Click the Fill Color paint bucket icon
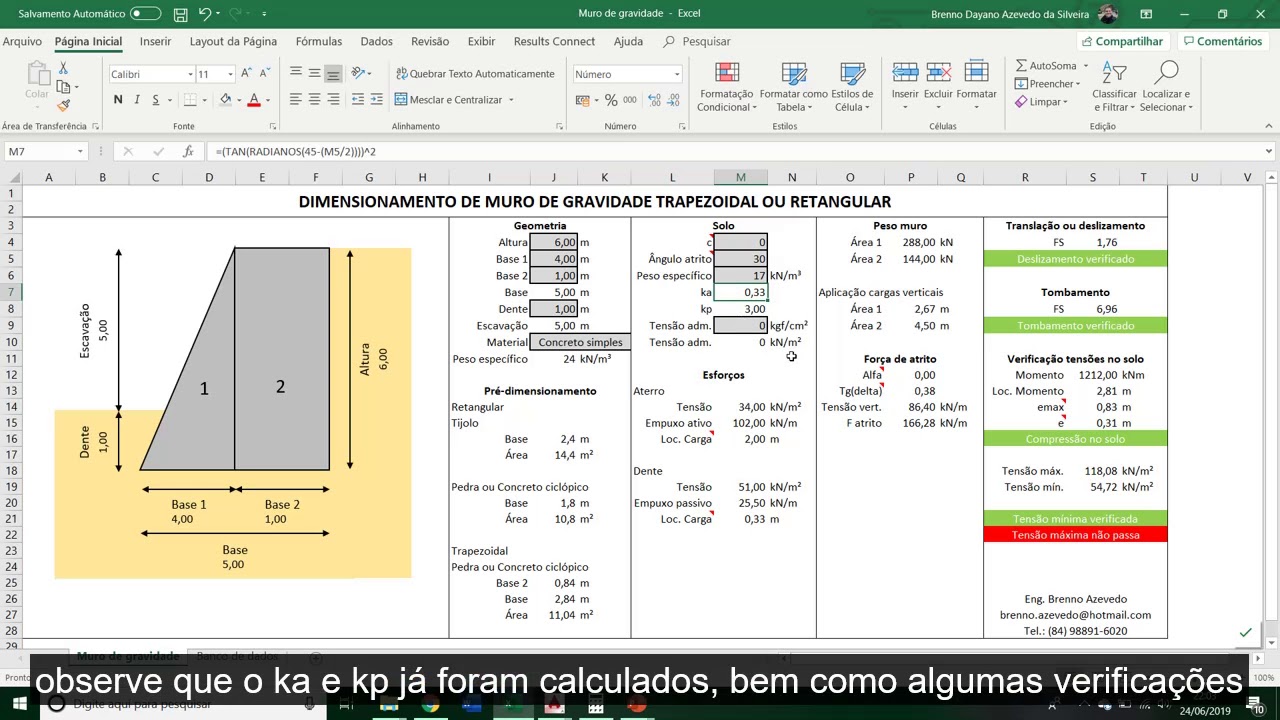The width and height of the screenshot is (1280, 720). pyautogui.click(x=225, y=100)
